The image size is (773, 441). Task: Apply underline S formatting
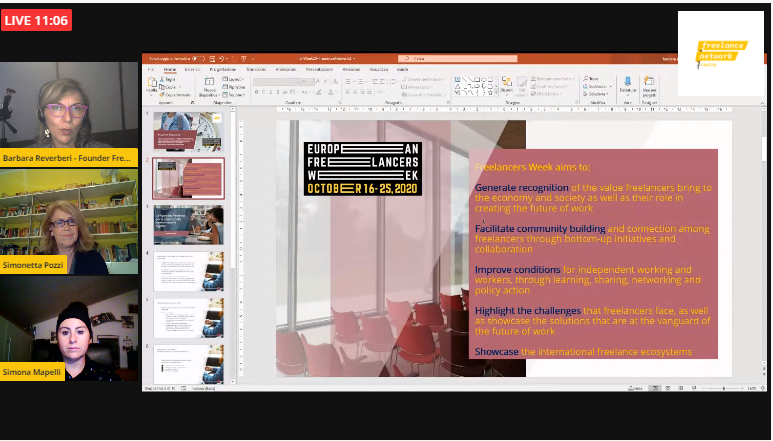(271, 92)
